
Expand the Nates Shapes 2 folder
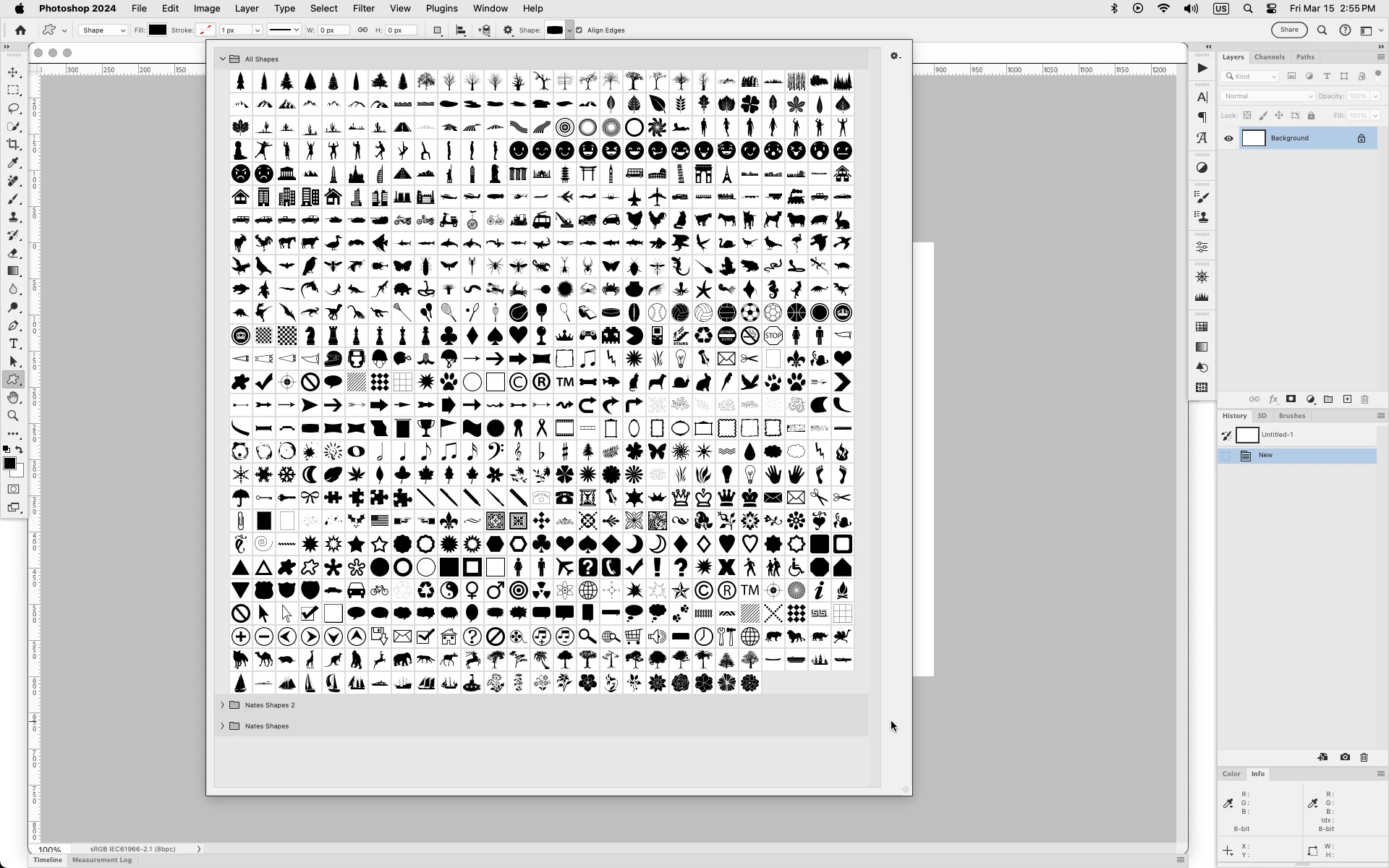[x=223, y=705]
